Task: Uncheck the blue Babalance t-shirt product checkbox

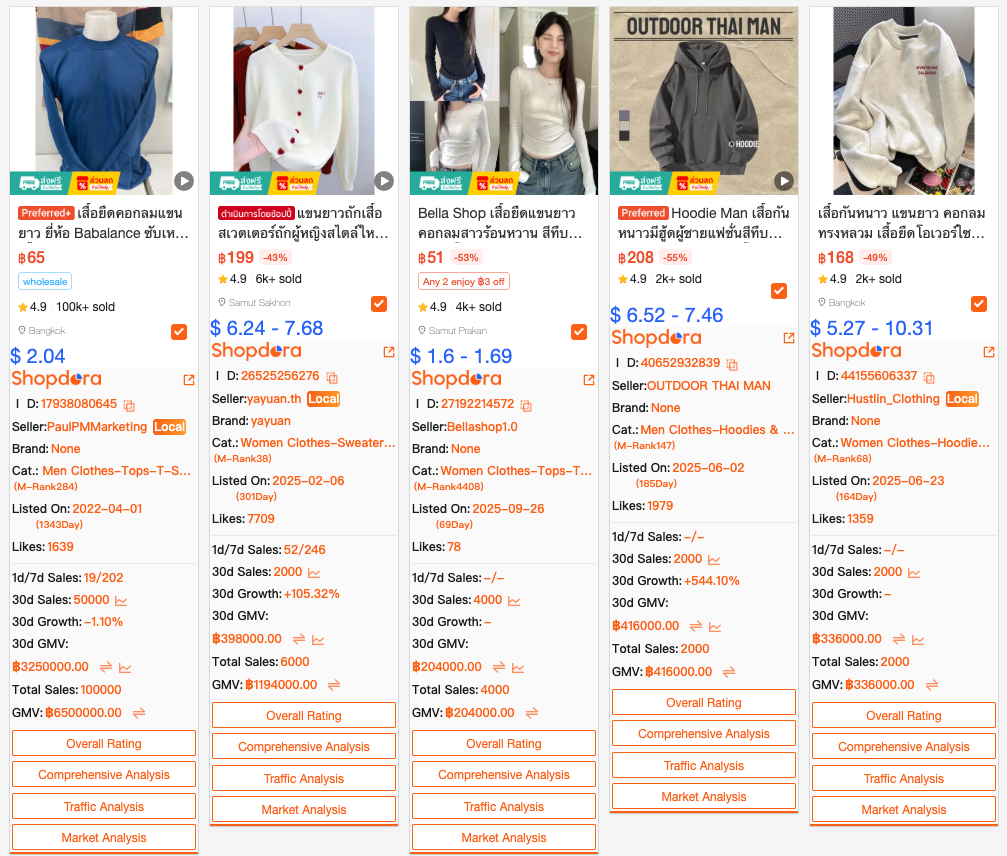Action: 179,332
